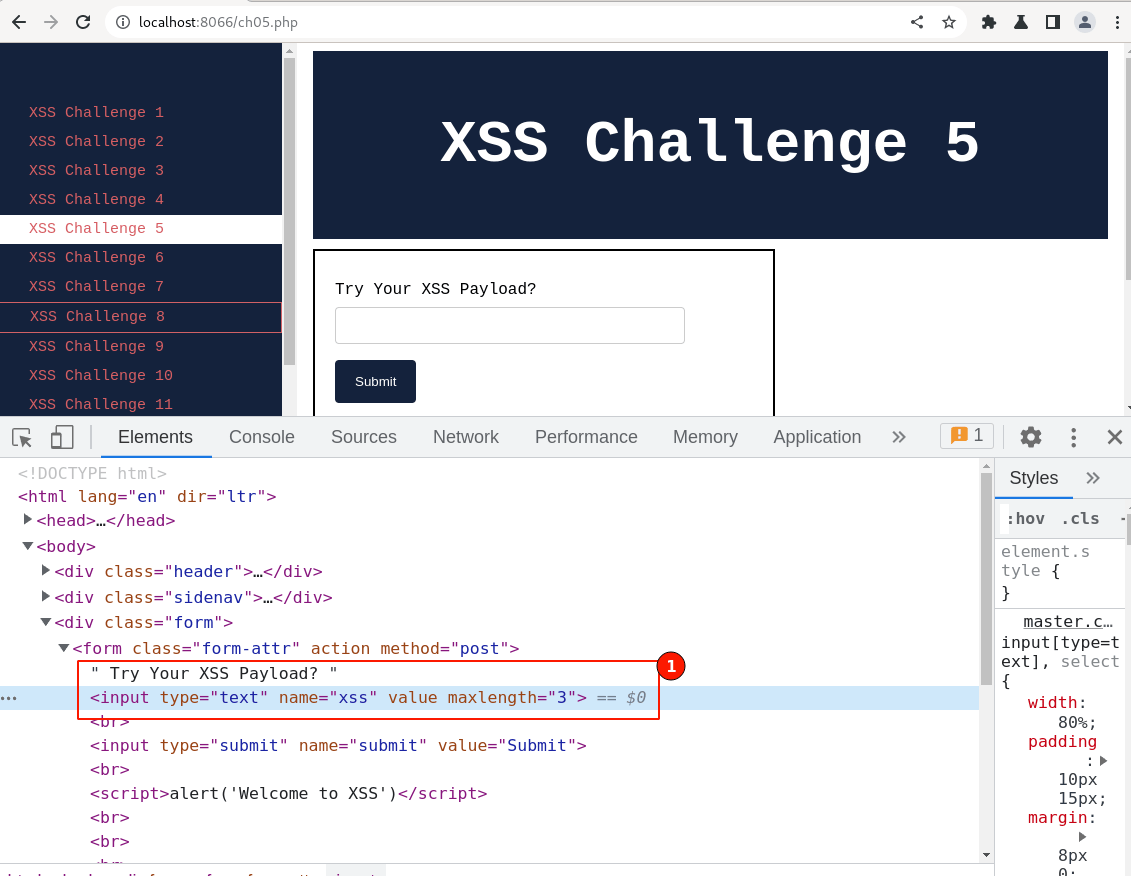
Task: Toggle the :hov element state panel
Action: point(1025,518)
